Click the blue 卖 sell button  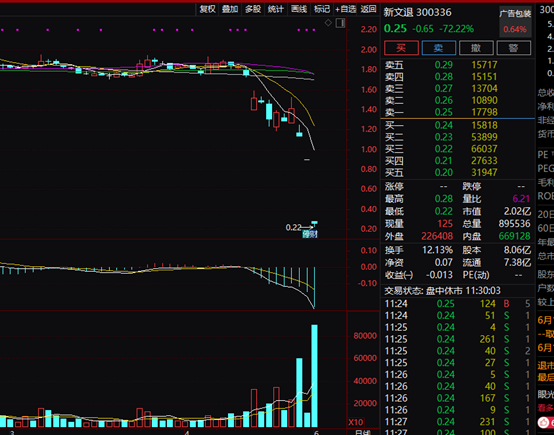pyautogui.click(x=438, y=48)
